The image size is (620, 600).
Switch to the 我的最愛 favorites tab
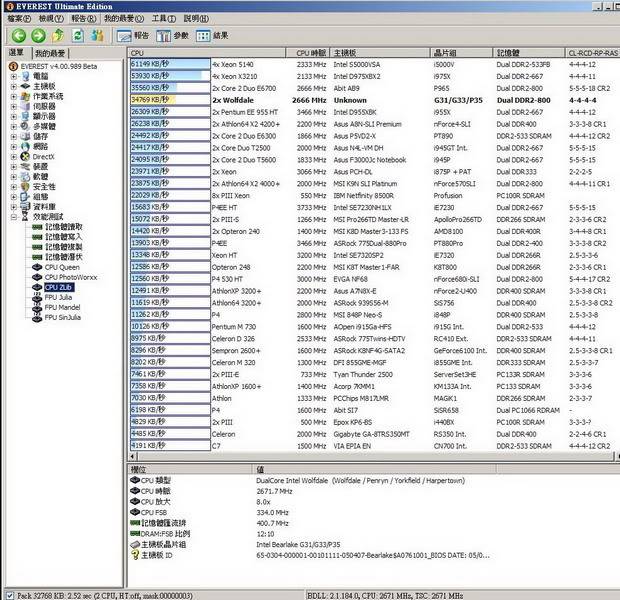[50, 53]
